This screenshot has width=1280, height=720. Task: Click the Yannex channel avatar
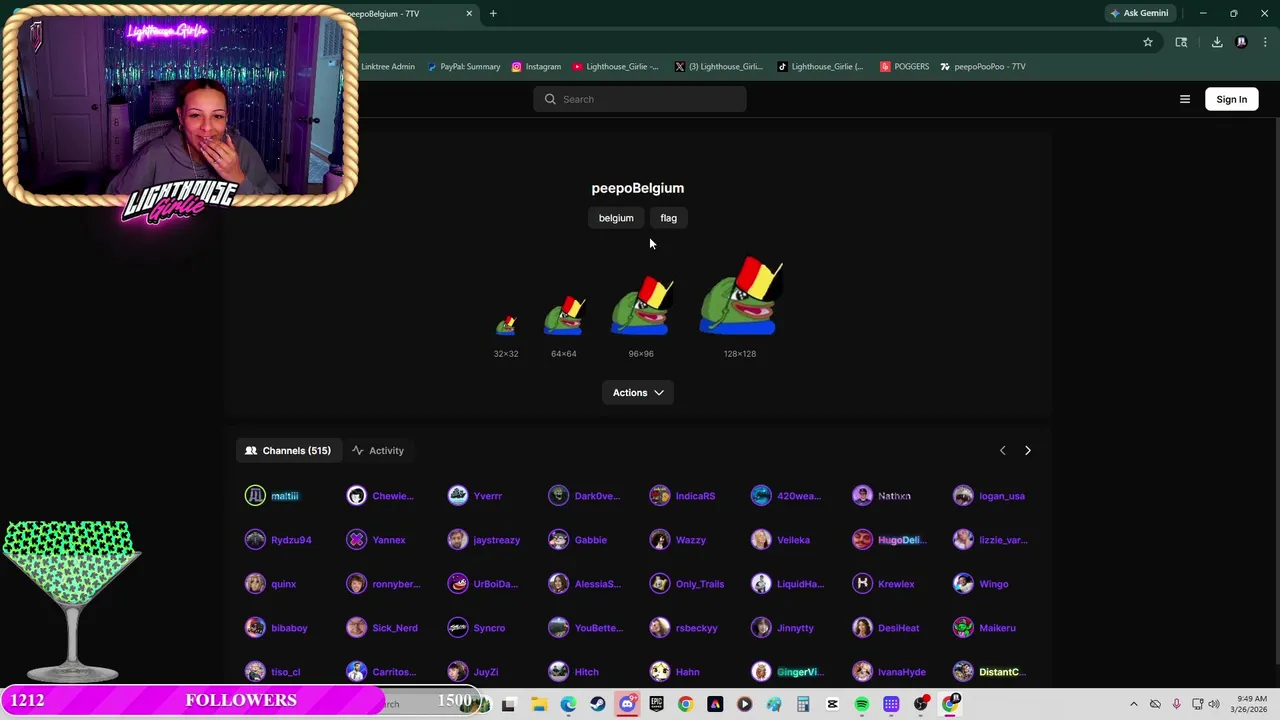pos(356,540)
